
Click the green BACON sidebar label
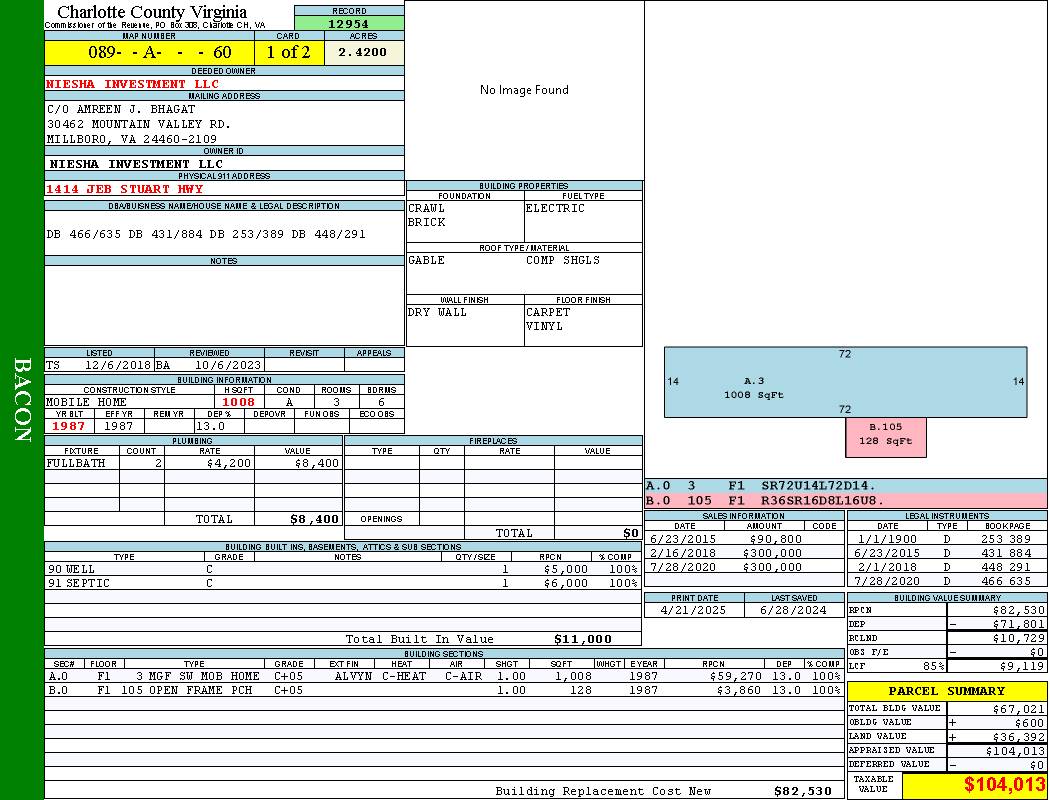click(22, 400)
